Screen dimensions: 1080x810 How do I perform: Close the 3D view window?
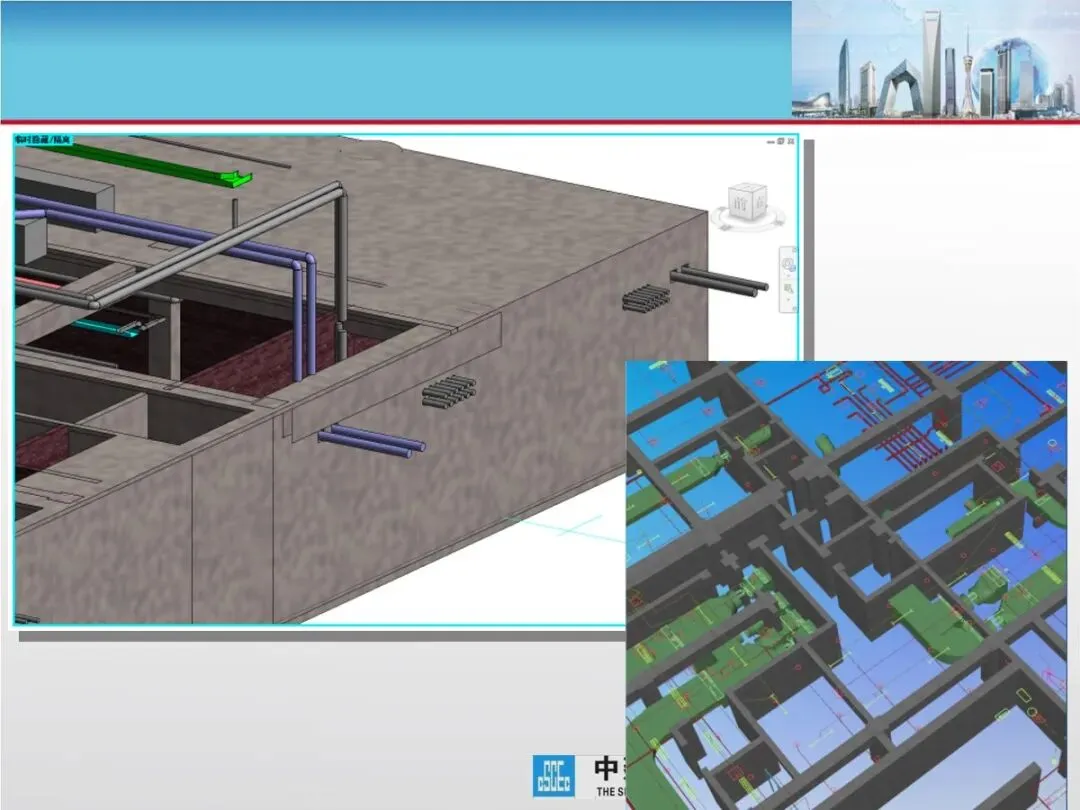point(791,141)
